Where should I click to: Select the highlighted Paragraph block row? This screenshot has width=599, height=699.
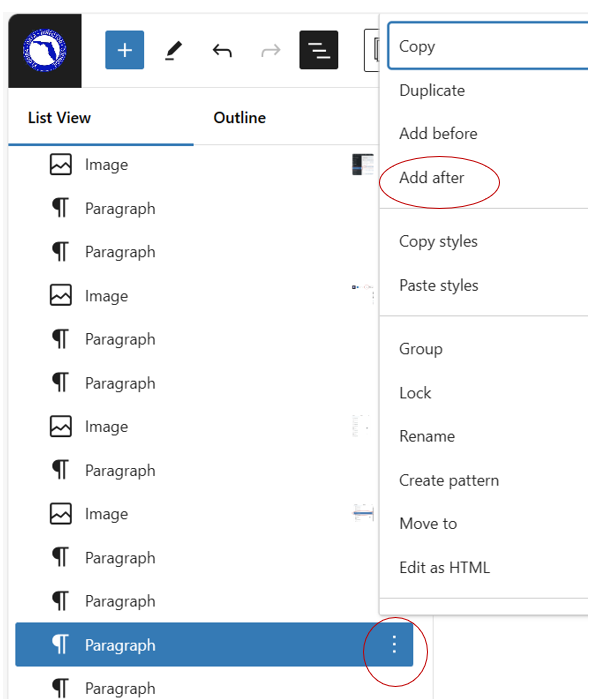[214, 645]
